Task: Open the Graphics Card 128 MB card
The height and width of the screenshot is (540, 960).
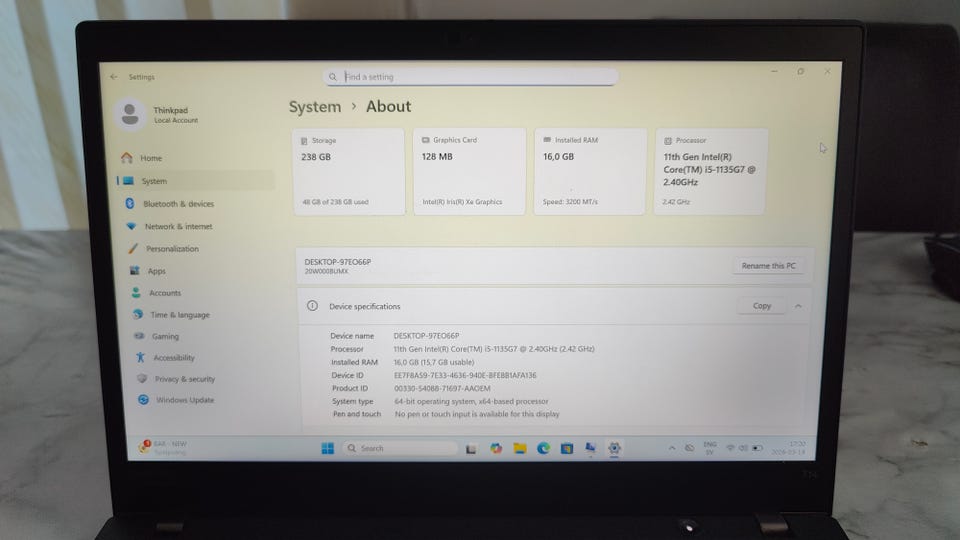Action: (469, 171)
